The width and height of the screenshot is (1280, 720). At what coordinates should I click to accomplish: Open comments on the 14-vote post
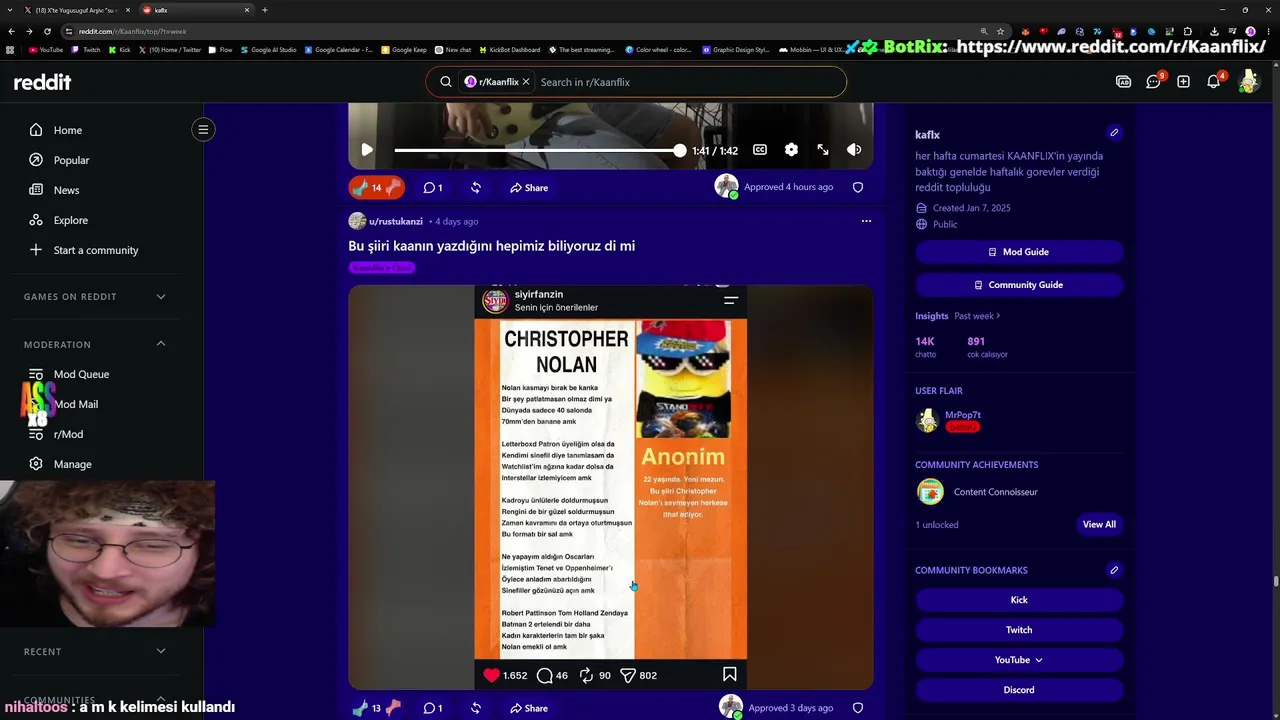432,187
